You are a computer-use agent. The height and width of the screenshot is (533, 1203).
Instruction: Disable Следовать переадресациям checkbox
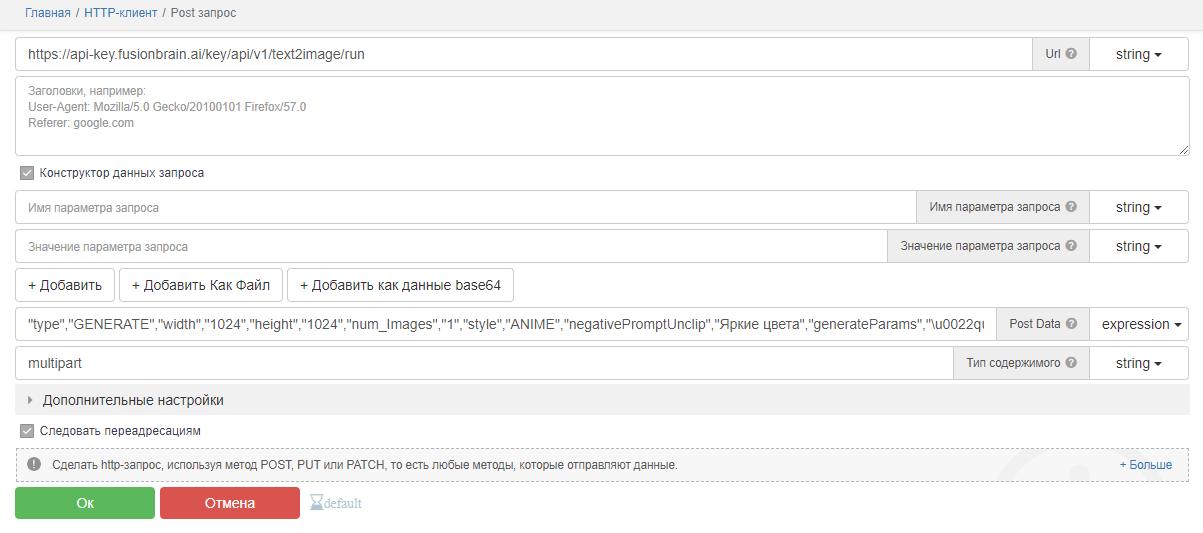27,431
